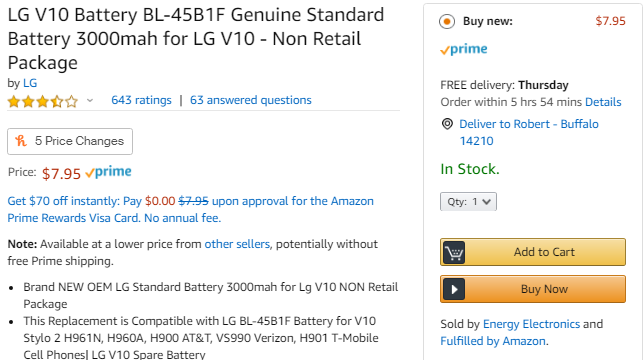The image size is (643, 360).
Task: Click the Prime logo under Buy new
Action: pos(464,50)
